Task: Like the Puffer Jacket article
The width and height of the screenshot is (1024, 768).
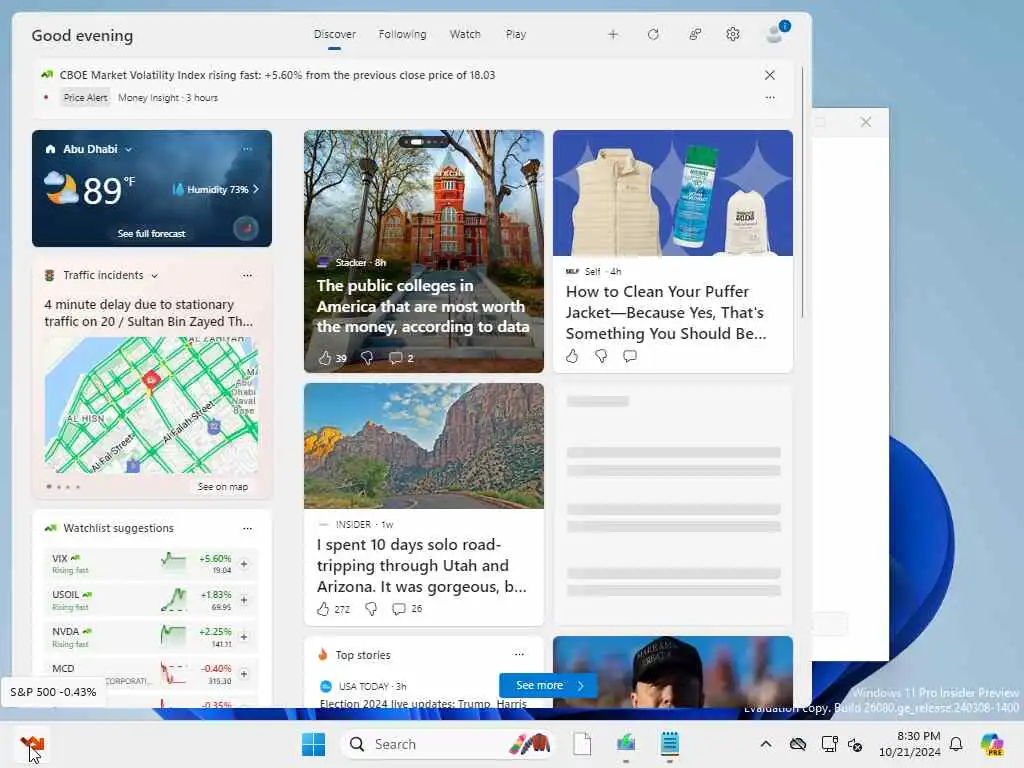Action: pyautogui.click(x=572, y=356)
